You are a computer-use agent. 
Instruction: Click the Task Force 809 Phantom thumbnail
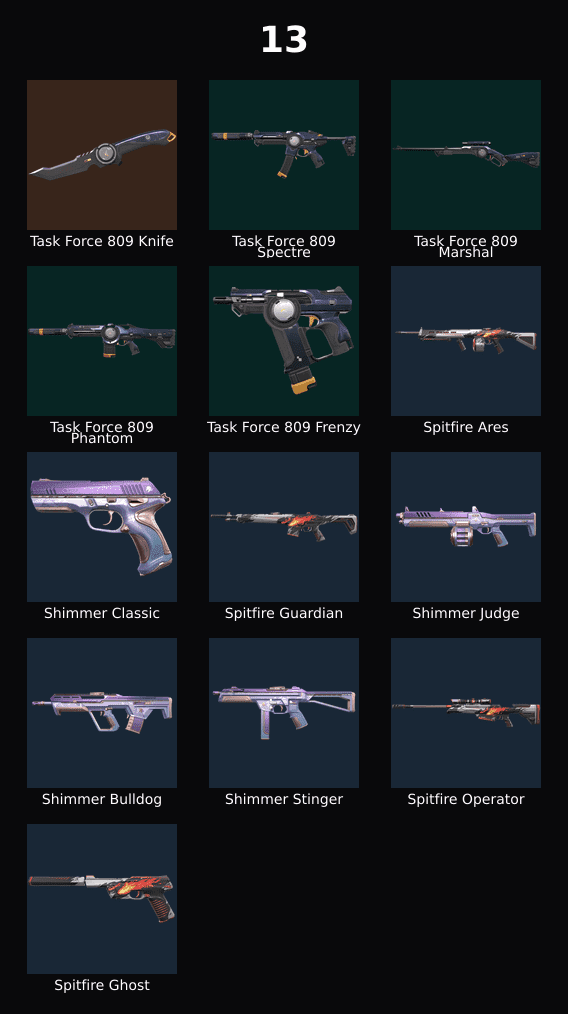pyautogui.click(x=102, y=341)
